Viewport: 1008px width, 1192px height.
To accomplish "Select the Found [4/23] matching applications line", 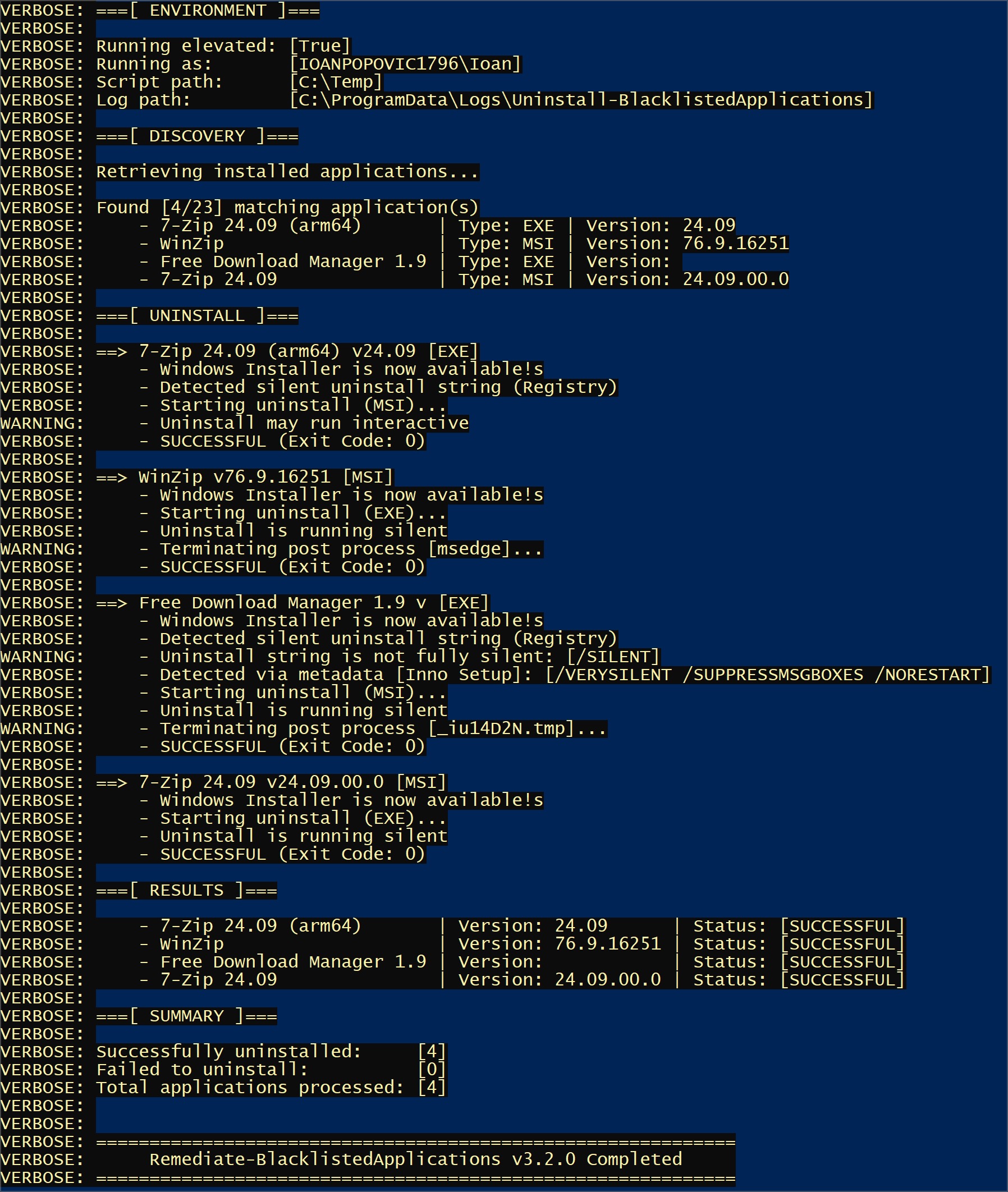I will (286, 207).
